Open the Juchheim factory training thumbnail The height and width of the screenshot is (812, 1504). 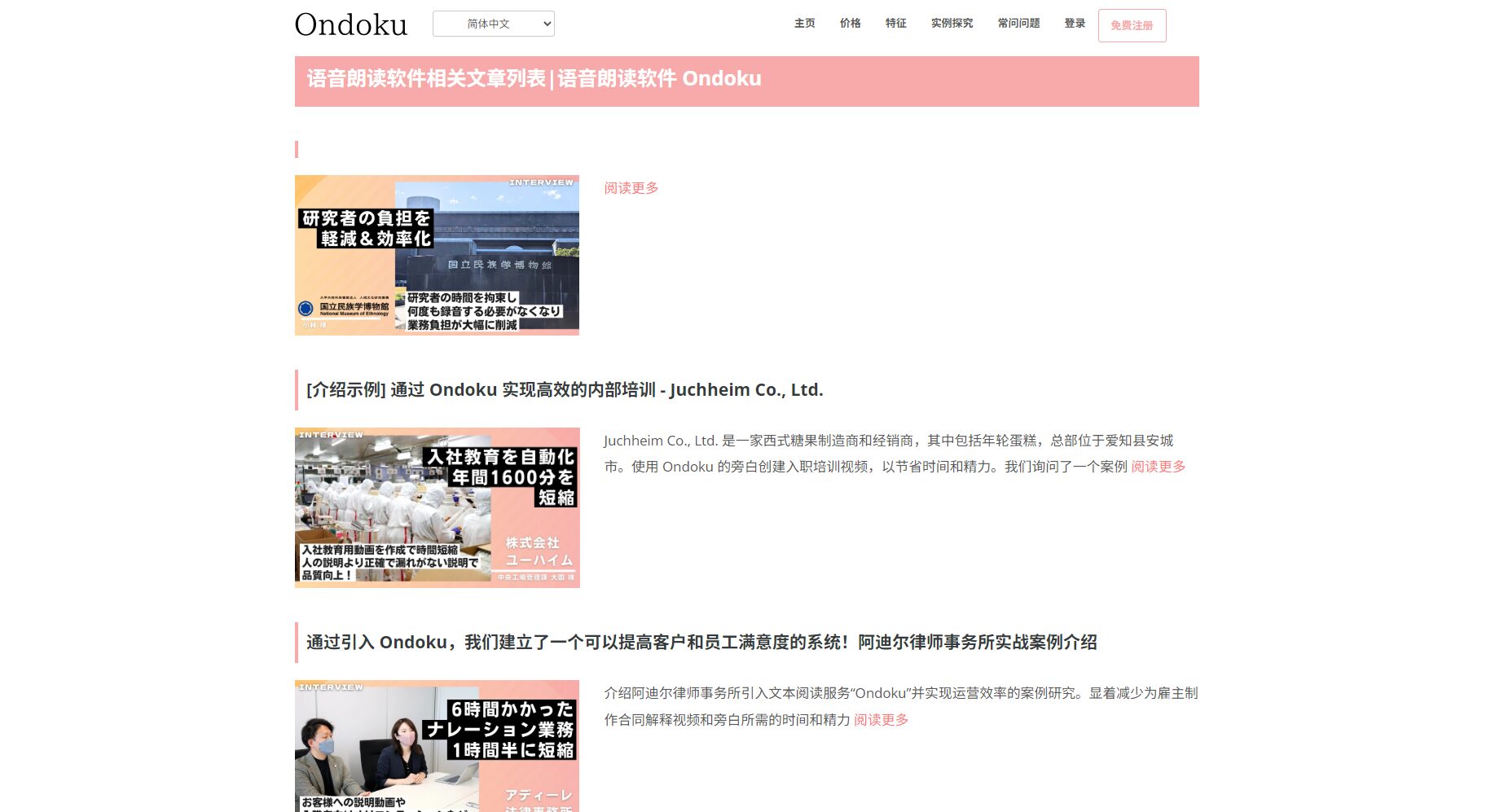(x=437, y=507)
